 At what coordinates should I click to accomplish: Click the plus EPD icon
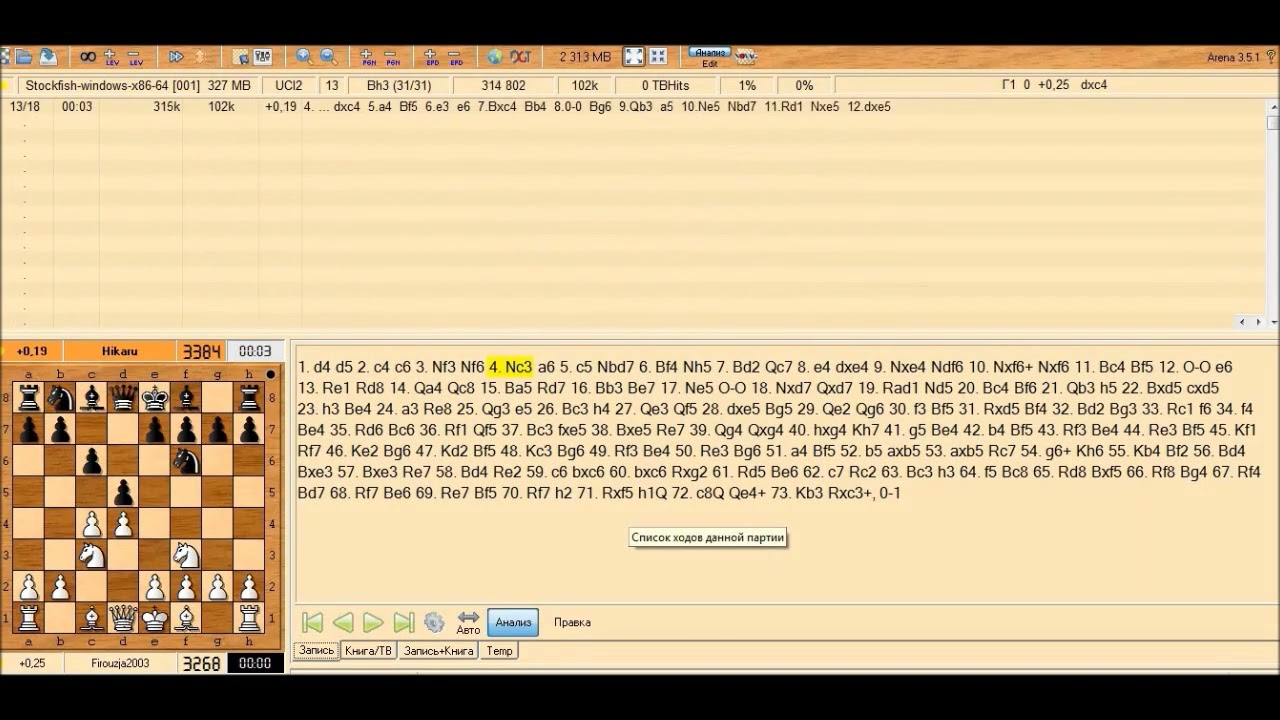click(x=431, y=57)
